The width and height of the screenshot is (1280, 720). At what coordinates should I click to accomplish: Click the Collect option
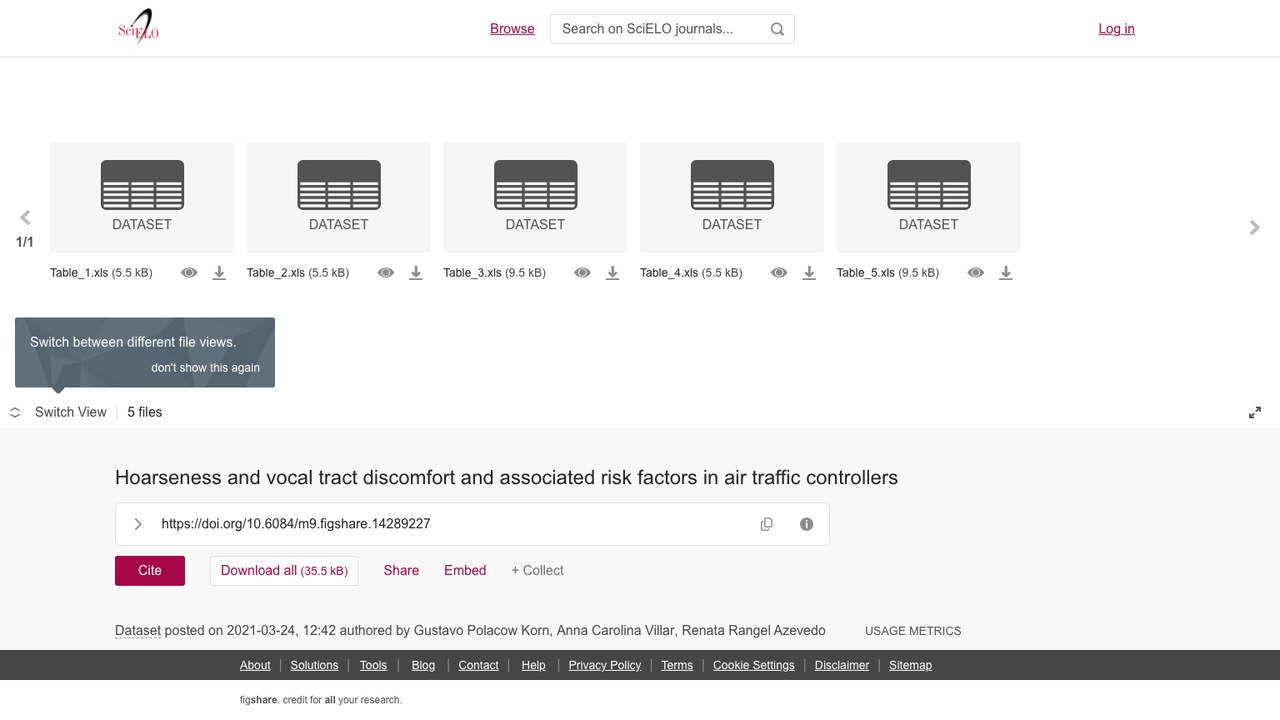coord(537,570)
